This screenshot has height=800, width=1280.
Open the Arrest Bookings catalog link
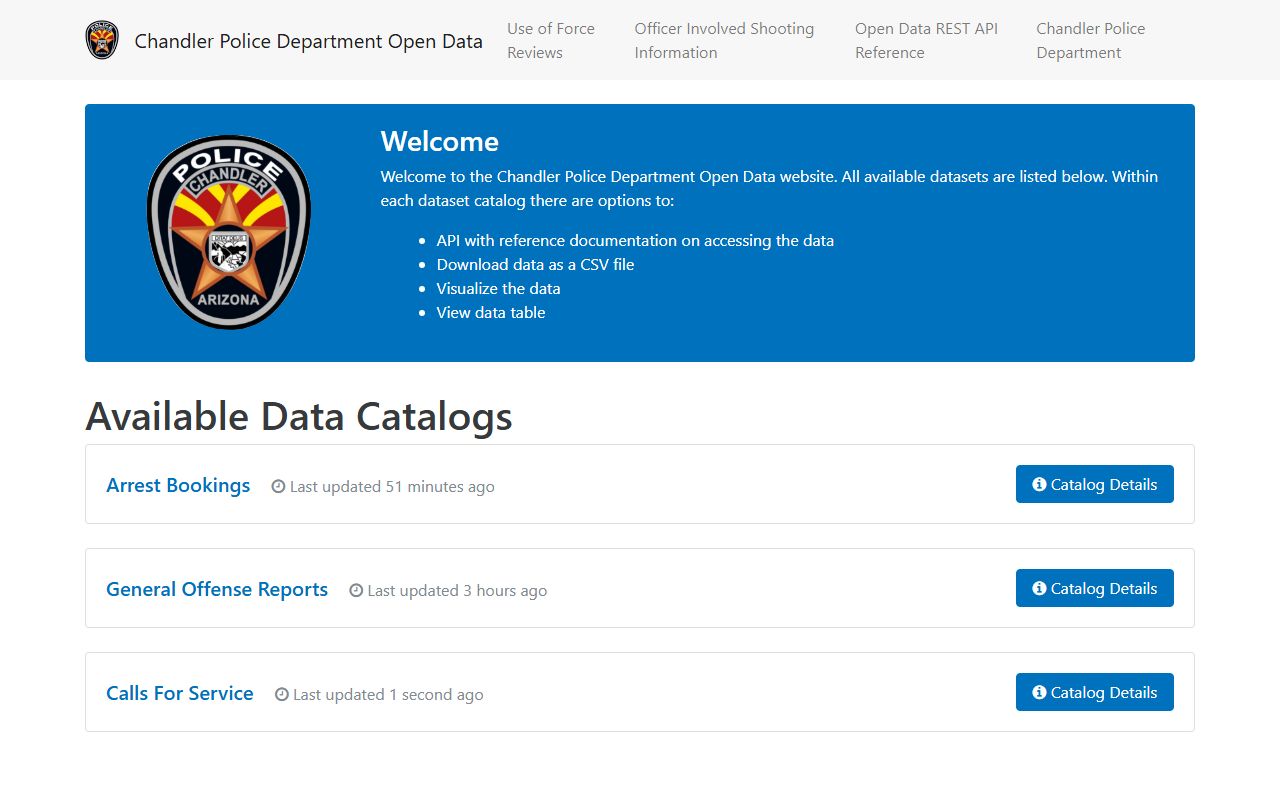click(178, 485)
